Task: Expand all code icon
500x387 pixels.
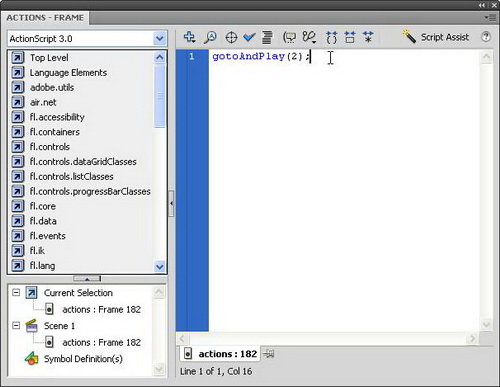Action: tap(368, 37)
